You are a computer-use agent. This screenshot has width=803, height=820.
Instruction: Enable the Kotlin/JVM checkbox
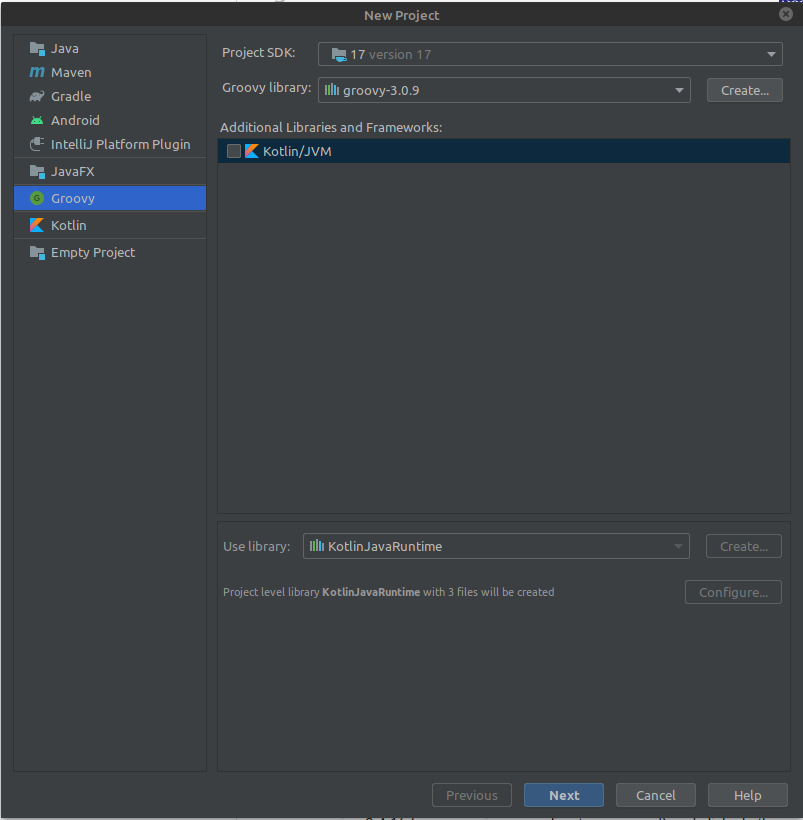pyautogui.click(x=234, y=151)
